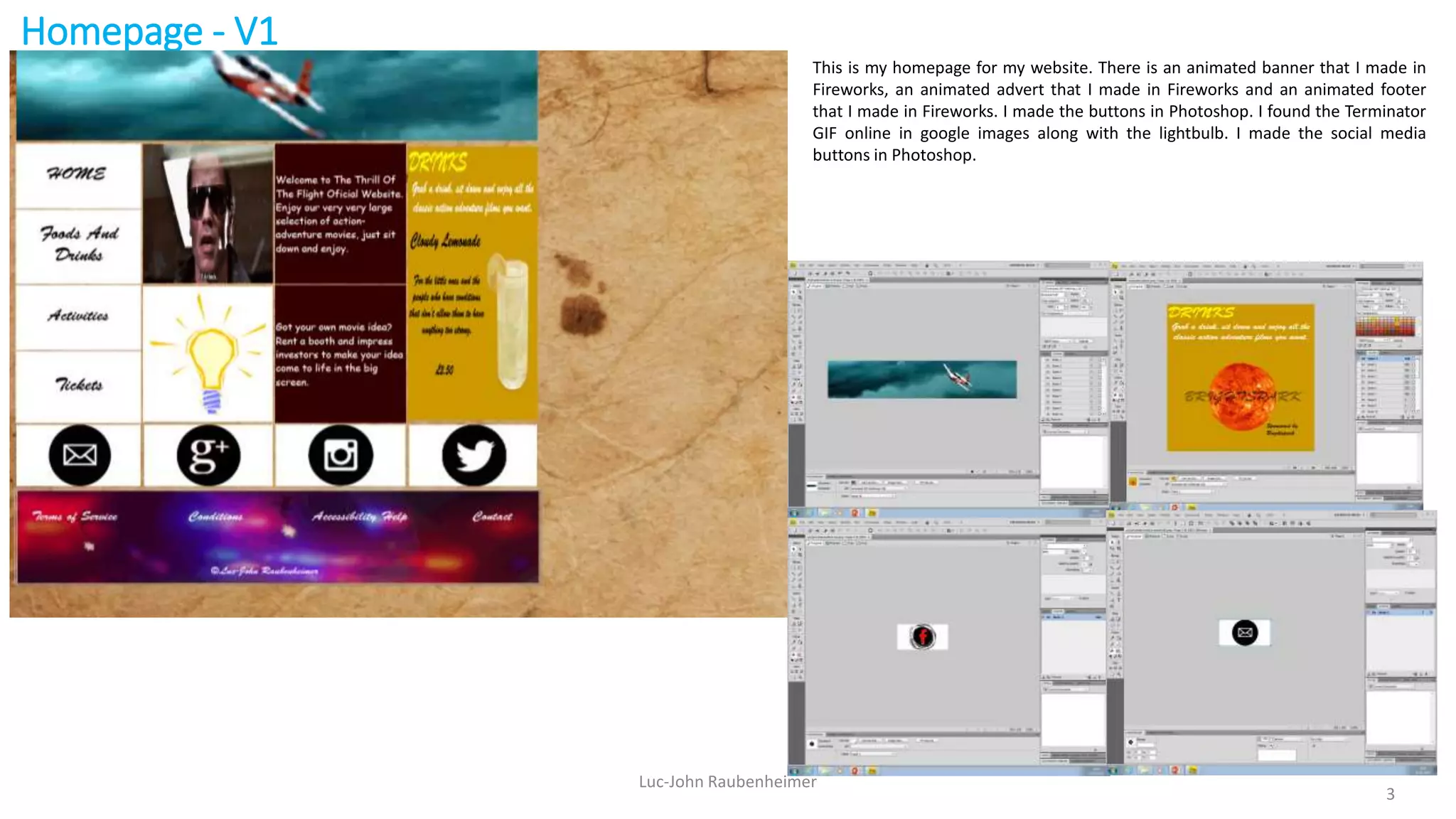The image size is (1456, 819).
Task: Click the red color swatches palette in Fireworks
Action: click(x=1385, y=326)
